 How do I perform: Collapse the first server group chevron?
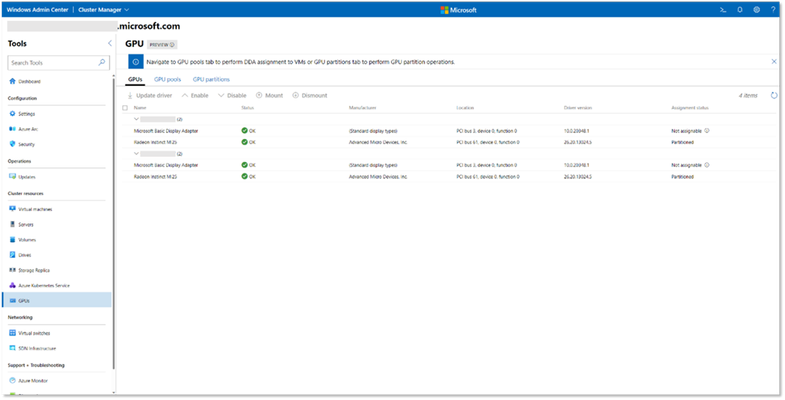(x=136, y=119)
